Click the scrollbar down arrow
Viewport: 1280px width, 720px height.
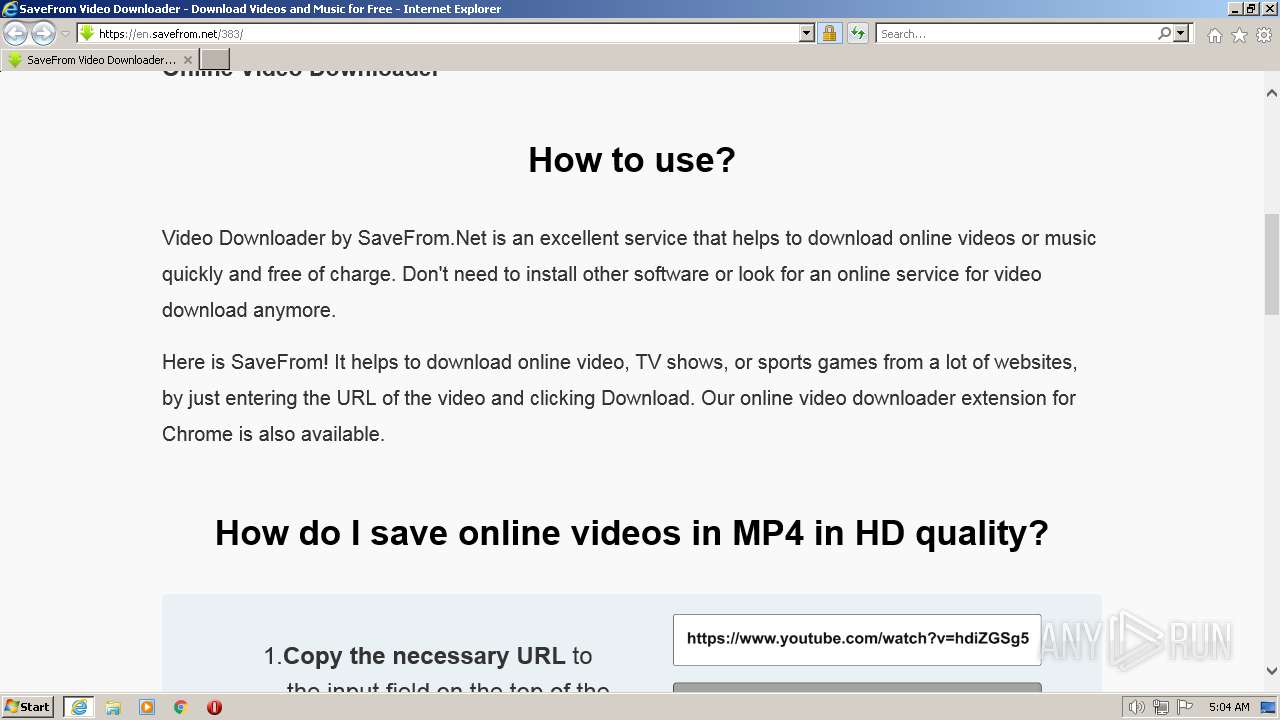(1272, 671)
